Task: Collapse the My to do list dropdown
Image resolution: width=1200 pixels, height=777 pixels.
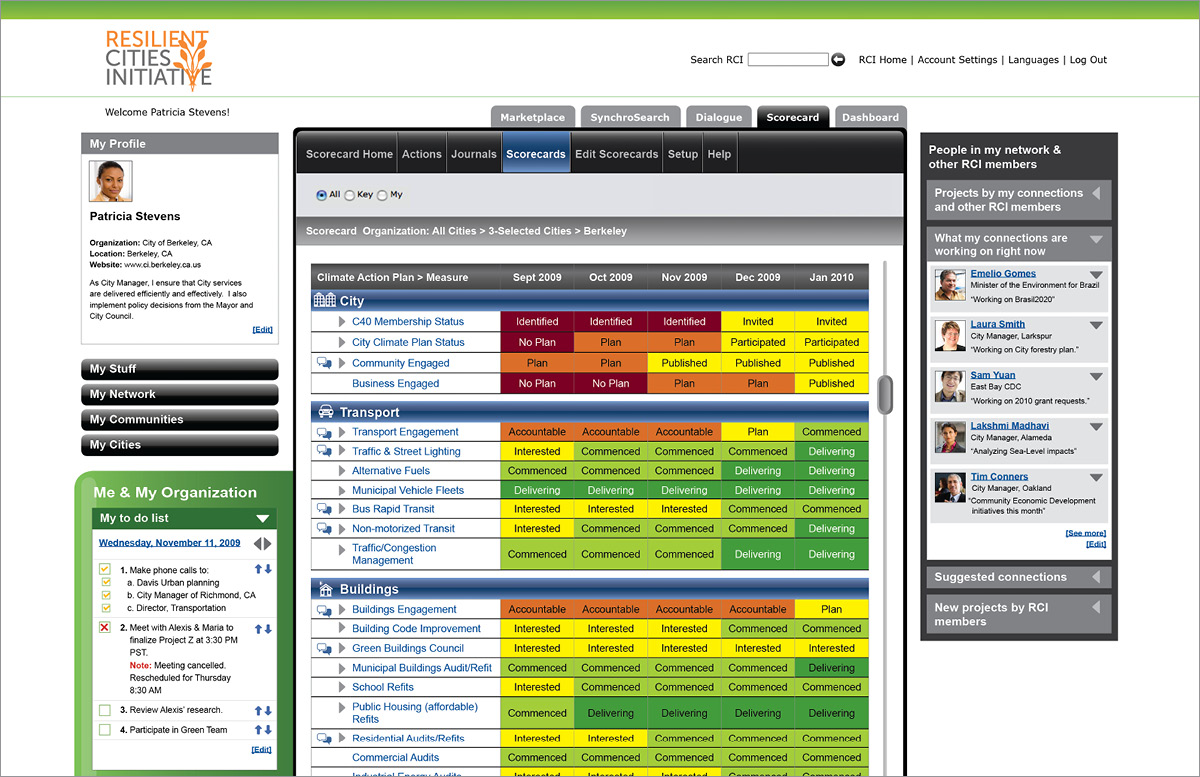Action: pyautogui.click(x=262, y=518)
